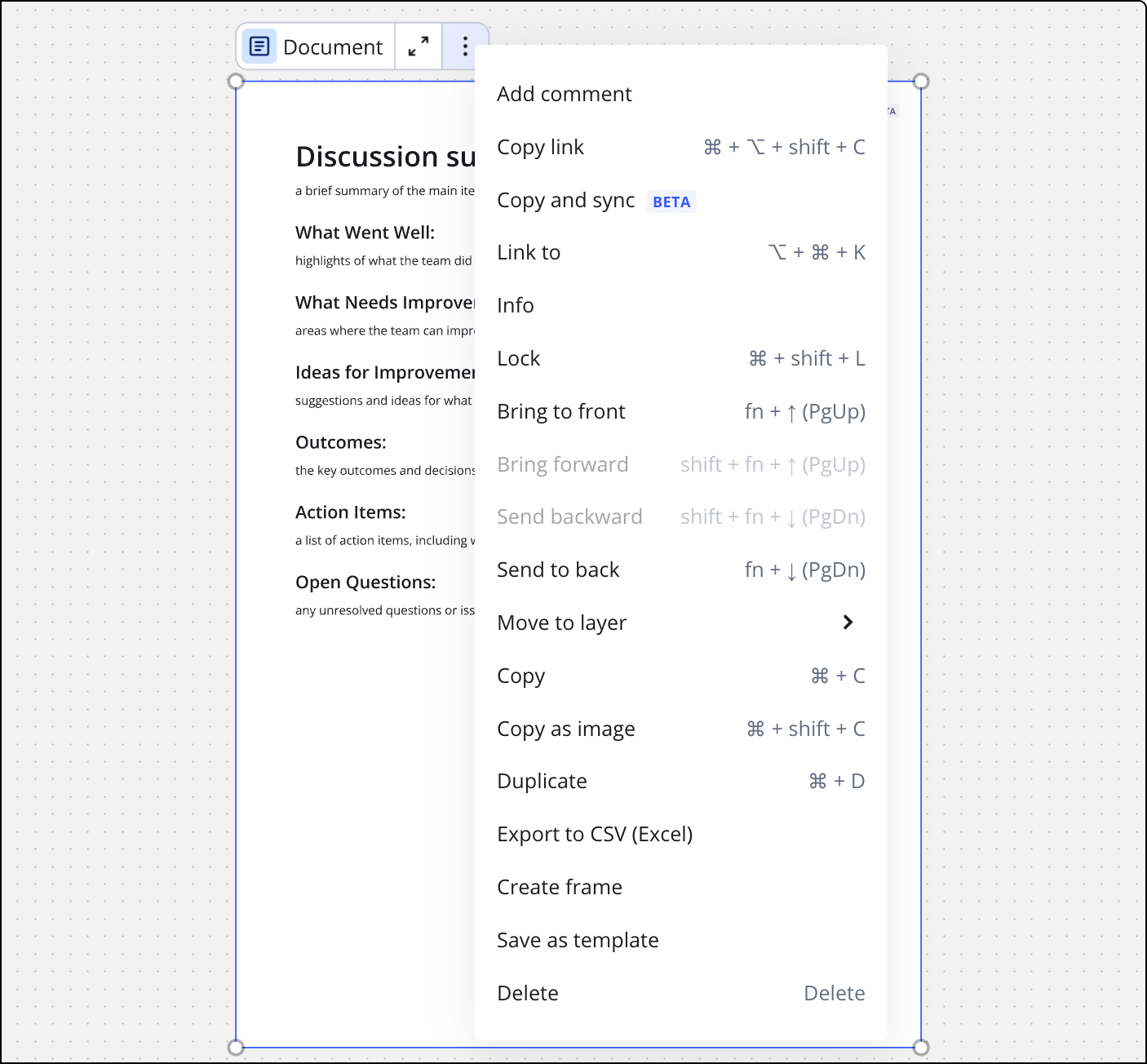Copy document as image
This screenshot has width=1147, height=1064.
point(566,729)
